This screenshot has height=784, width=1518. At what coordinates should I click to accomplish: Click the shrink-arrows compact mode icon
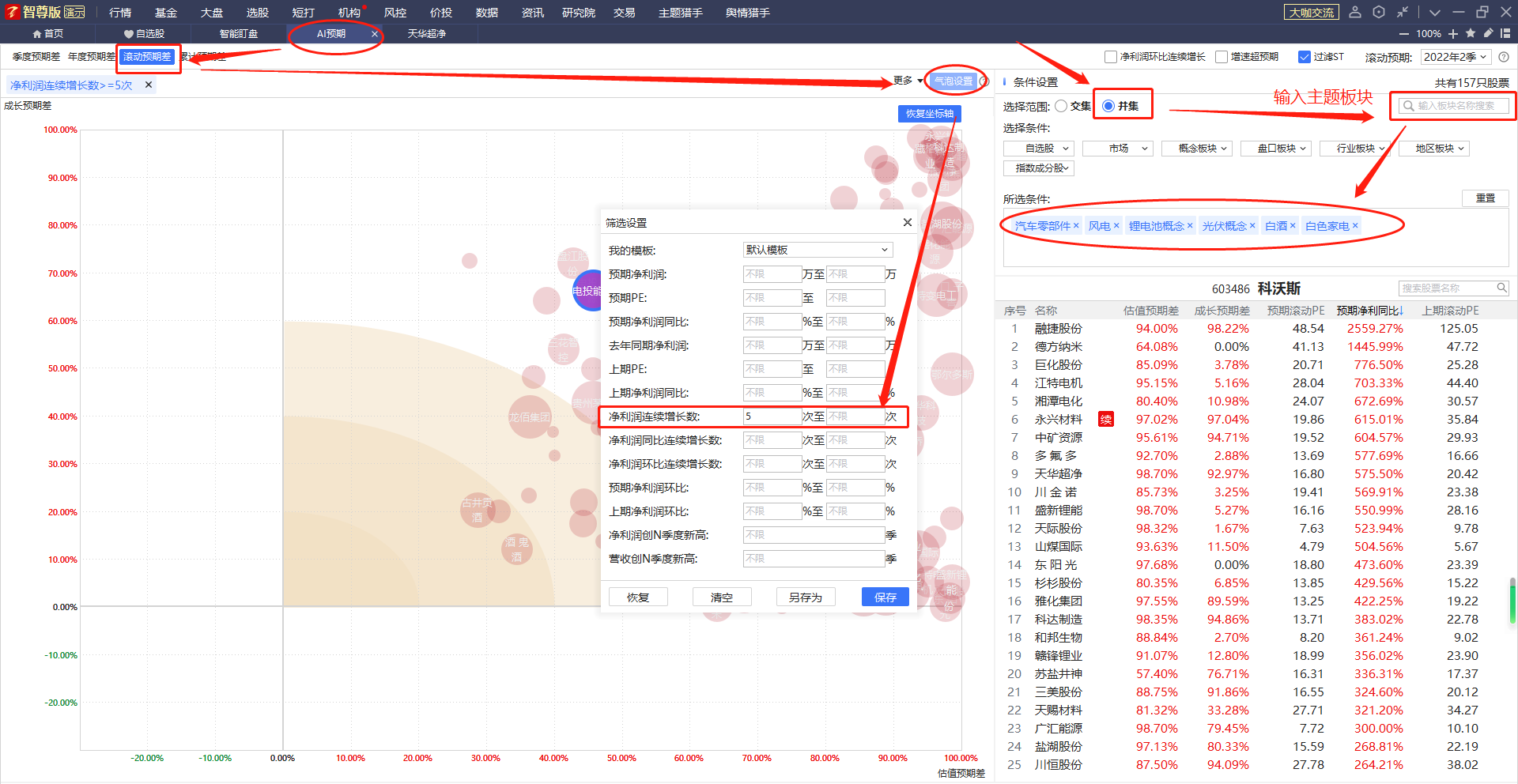(x=1402, y=12)
